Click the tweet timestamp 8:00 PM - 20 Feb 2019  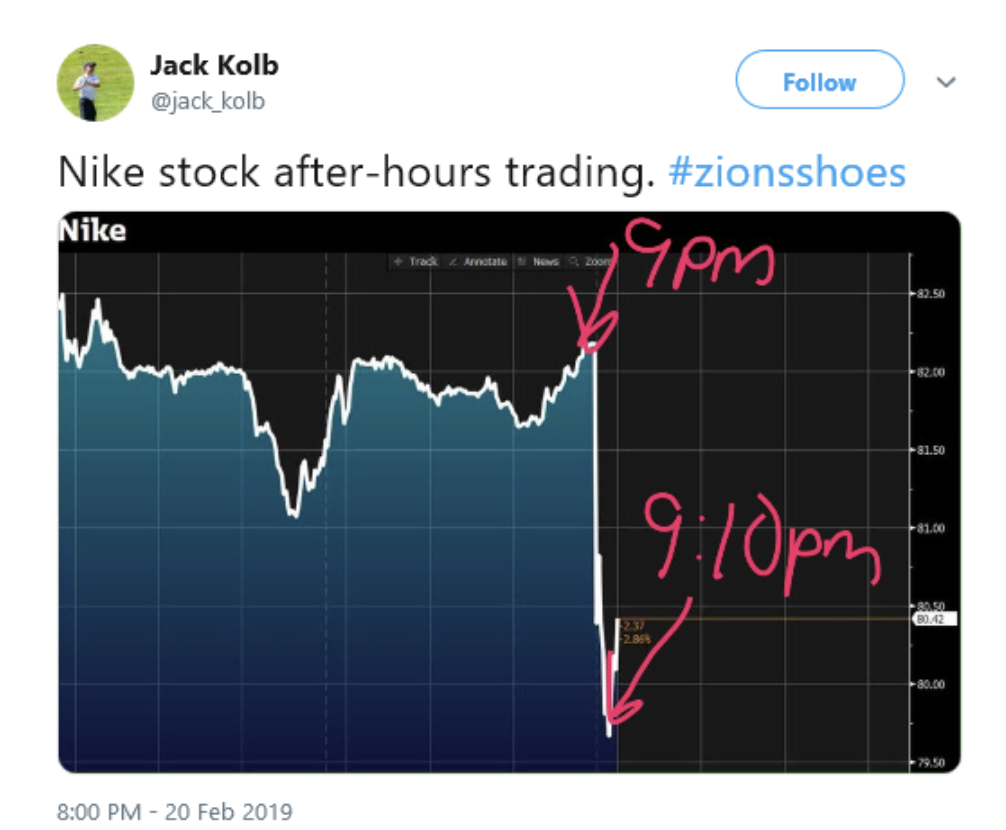click(174, 810)
